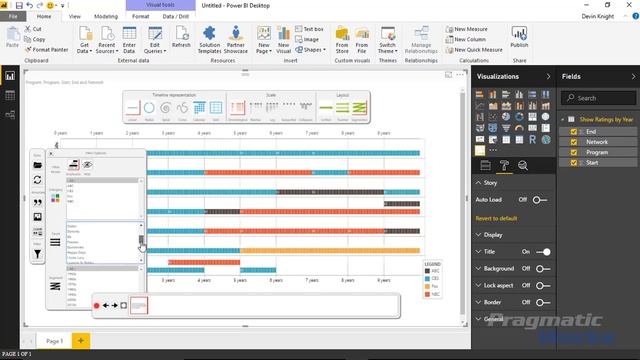
Task: Expand the Background section chevron
Action: [478, 269]
